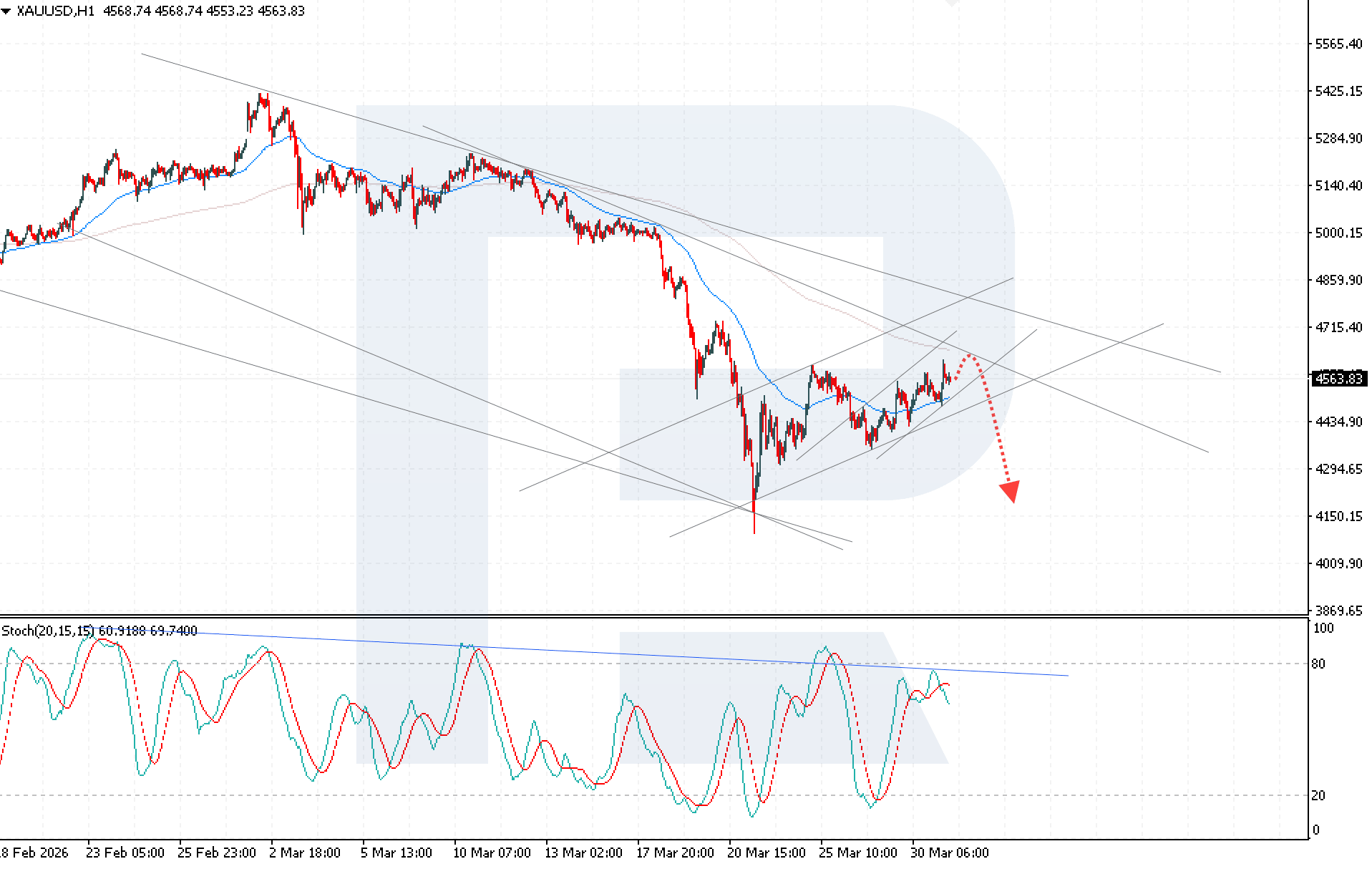Click the 80 level on stochastic scale
Viewport: 1372px width, 869px height.
click(x=1318, y=664)
